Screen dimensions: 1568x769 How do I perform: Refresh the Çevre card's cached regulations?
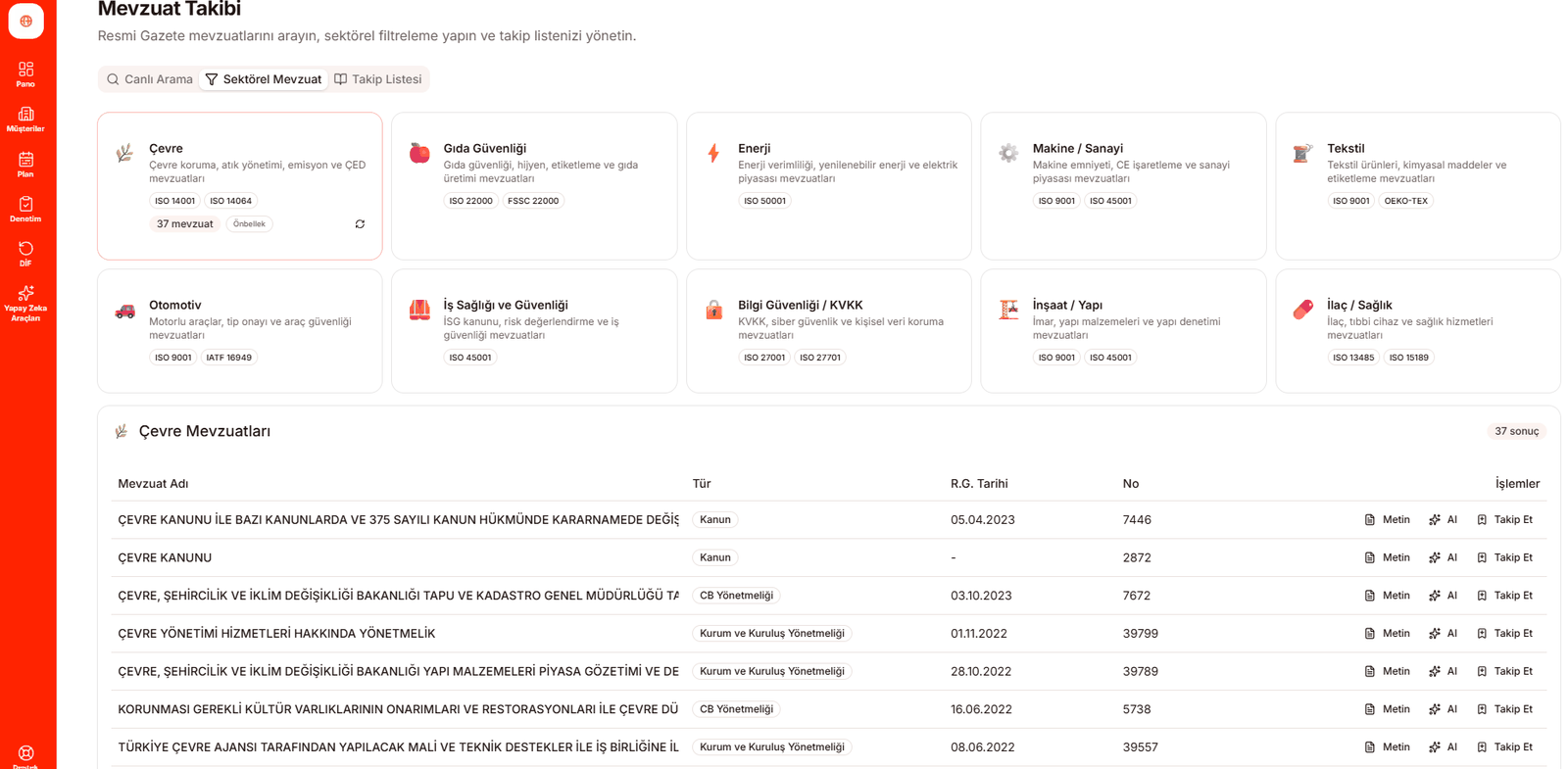coord(360,224)
